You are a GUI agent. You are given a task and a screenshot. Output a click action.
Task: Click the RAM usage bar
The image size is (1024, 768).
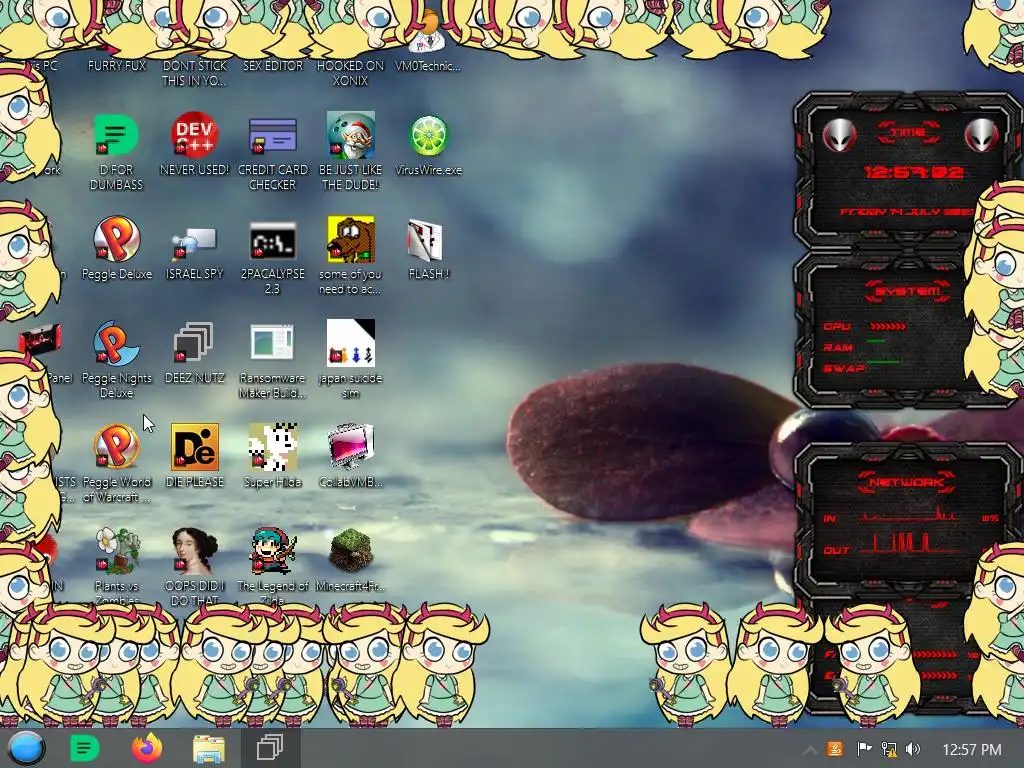[876, 341]
